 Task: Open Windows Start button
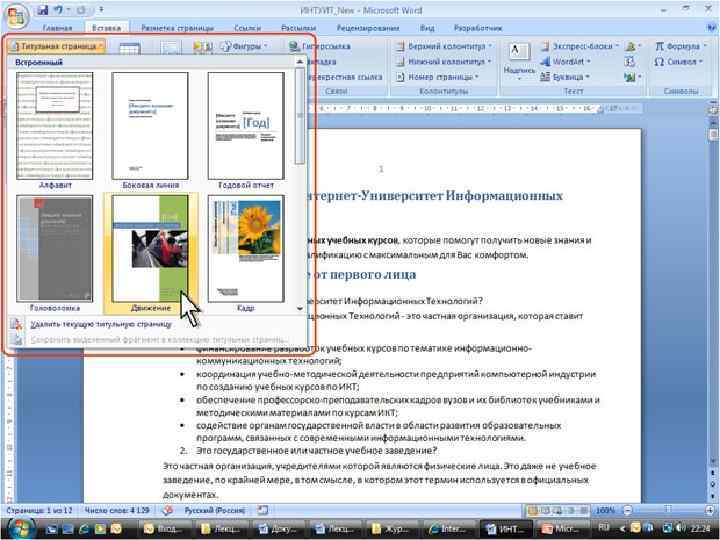tap(20, 529)
